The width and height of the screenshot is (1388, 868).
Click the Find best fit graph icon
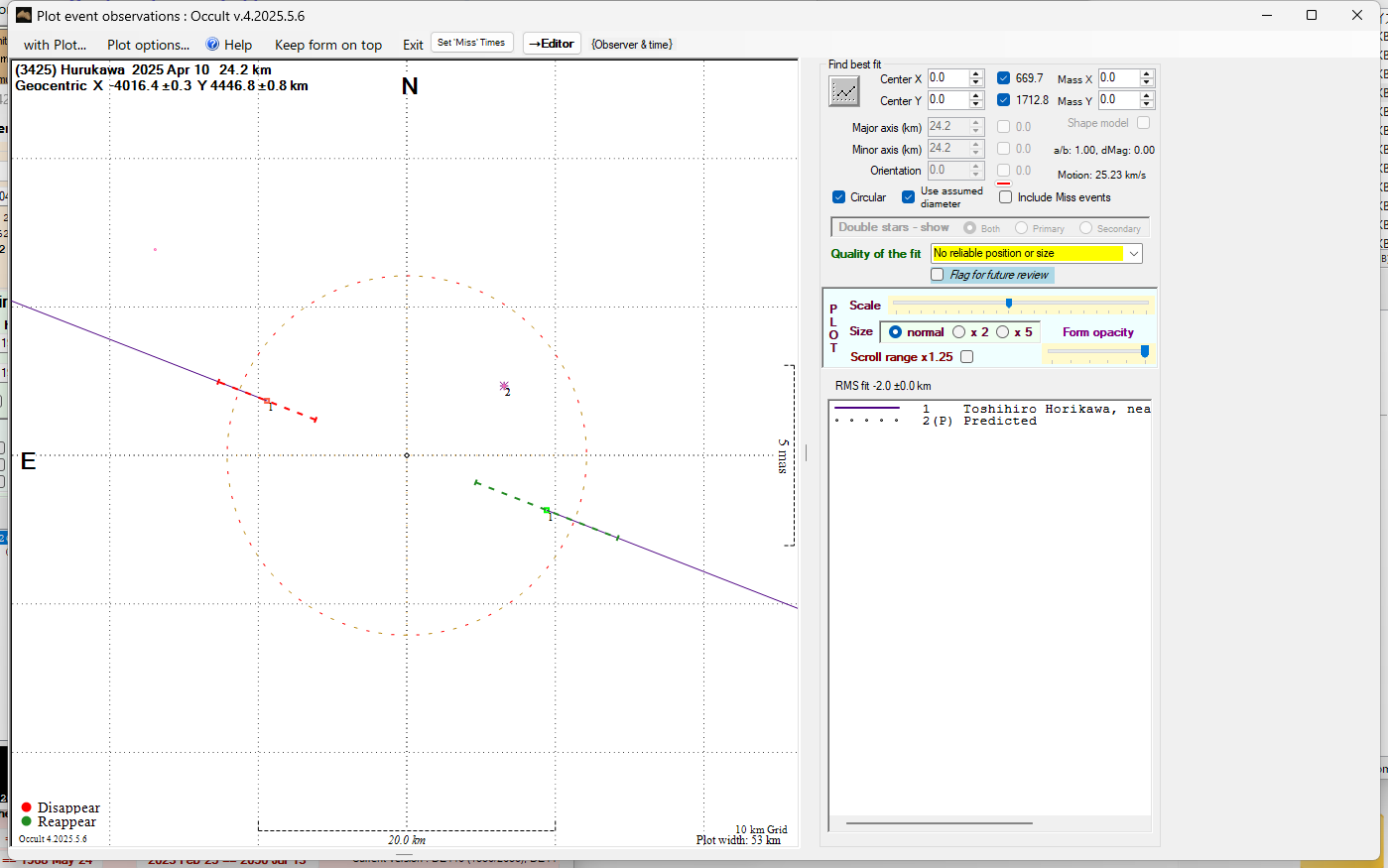(844, 91)
